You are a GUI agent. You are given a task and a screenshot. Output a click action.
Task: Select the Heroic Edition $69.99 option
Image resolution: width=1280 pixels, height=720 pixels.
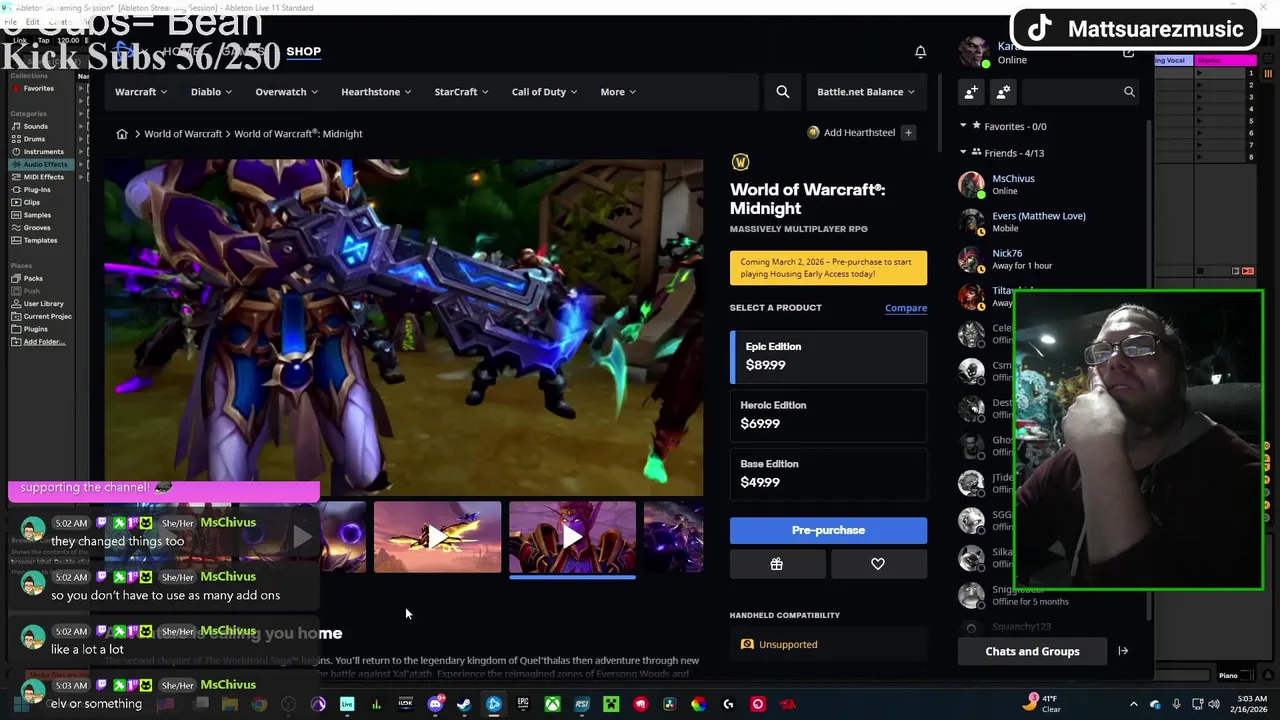point(828,415)
